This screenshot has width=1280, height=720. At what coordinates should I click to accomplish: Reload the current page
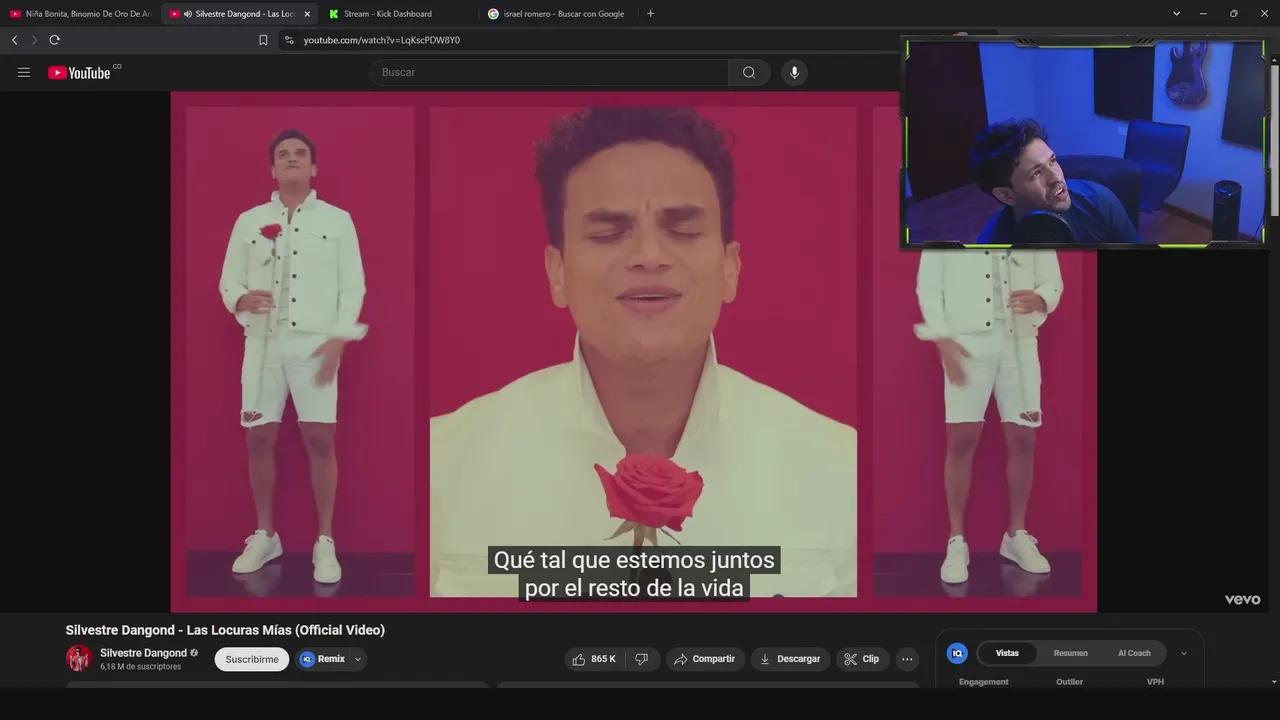point(54,40)
